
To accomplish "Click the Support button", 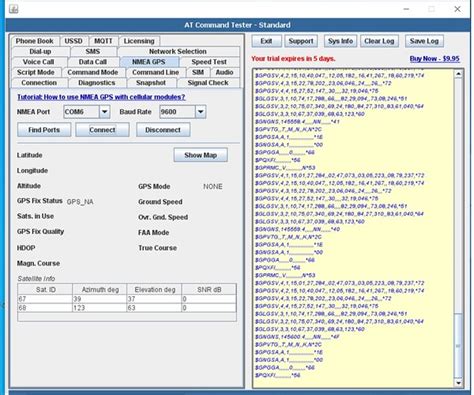I will tap(301, 41).
